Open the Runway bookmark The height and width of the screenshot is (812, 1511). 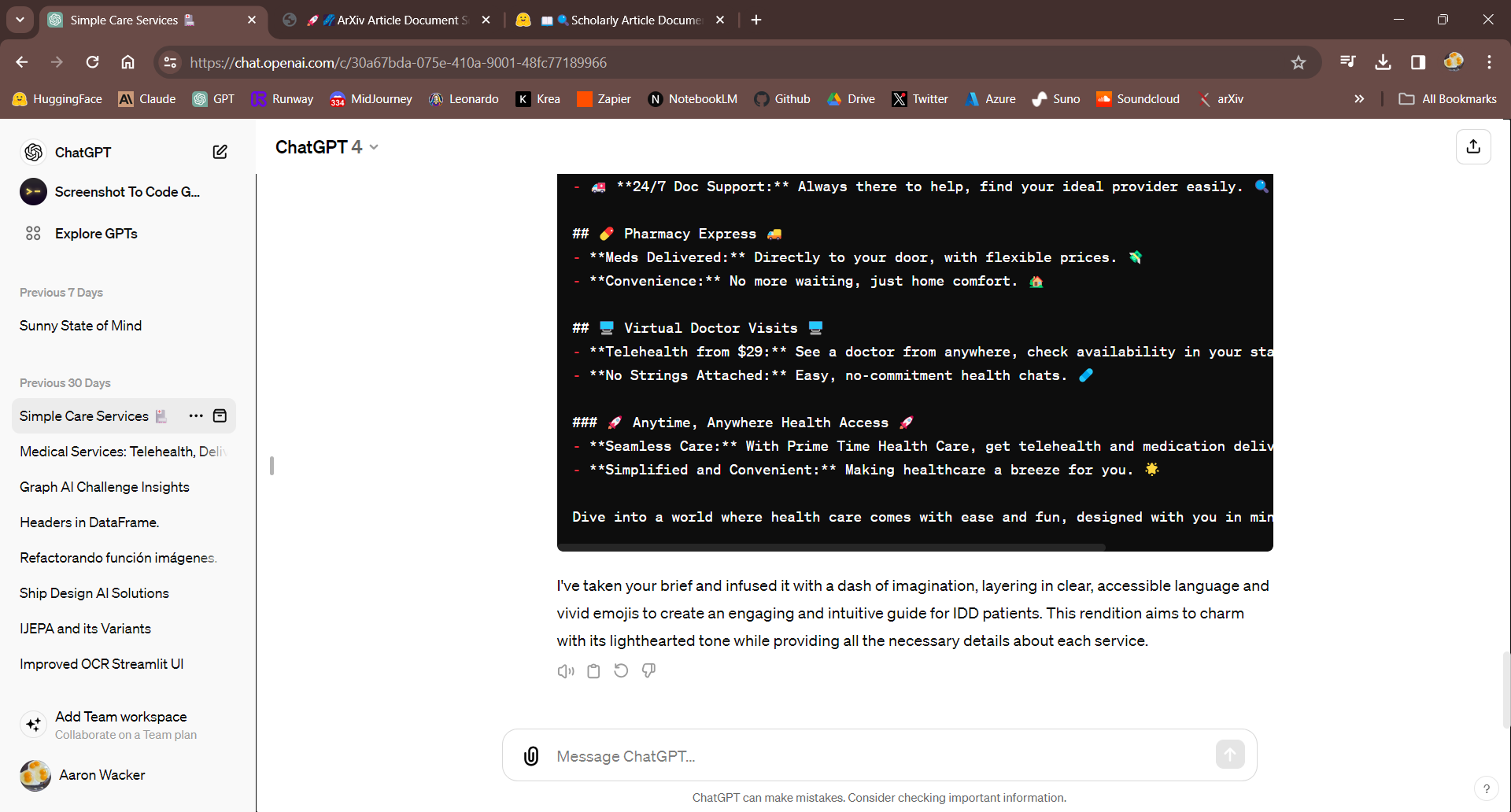coord(282,99)
